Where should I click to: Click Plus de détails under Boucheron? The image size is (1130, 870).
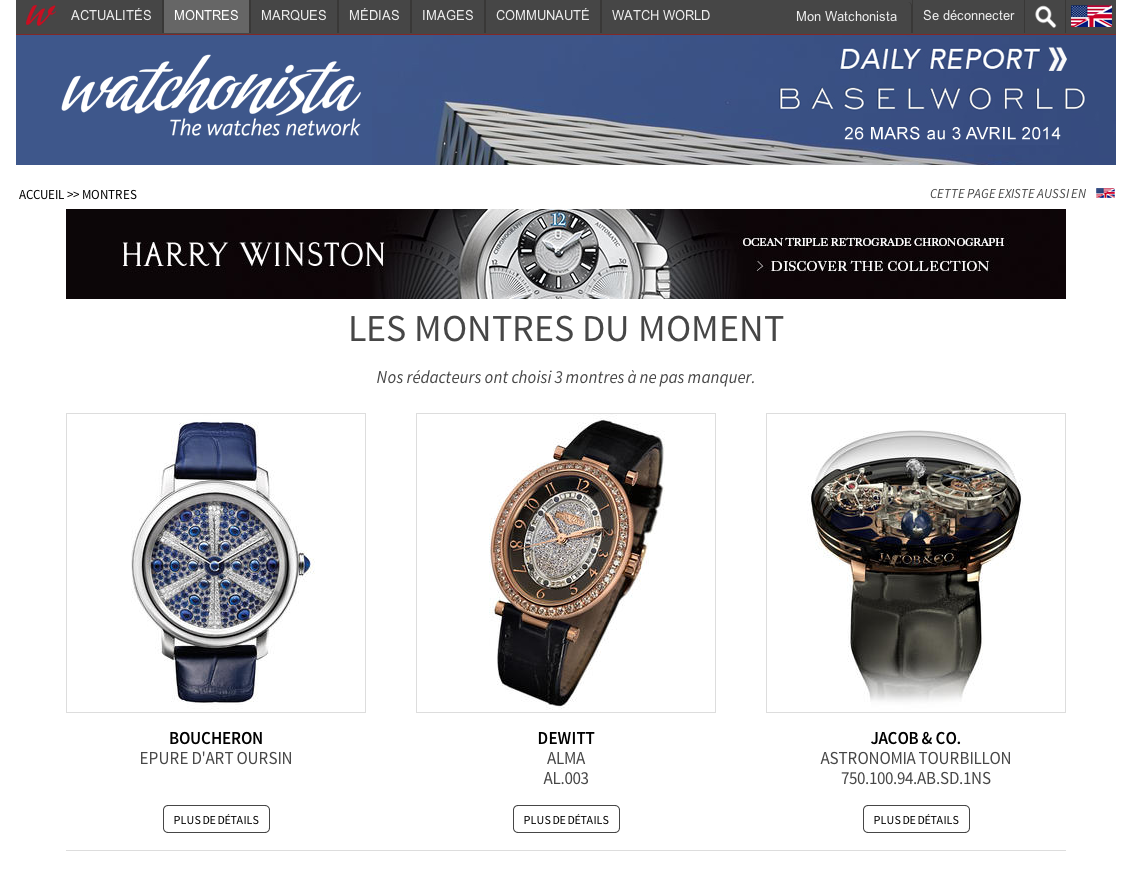[x=216, y=820]
